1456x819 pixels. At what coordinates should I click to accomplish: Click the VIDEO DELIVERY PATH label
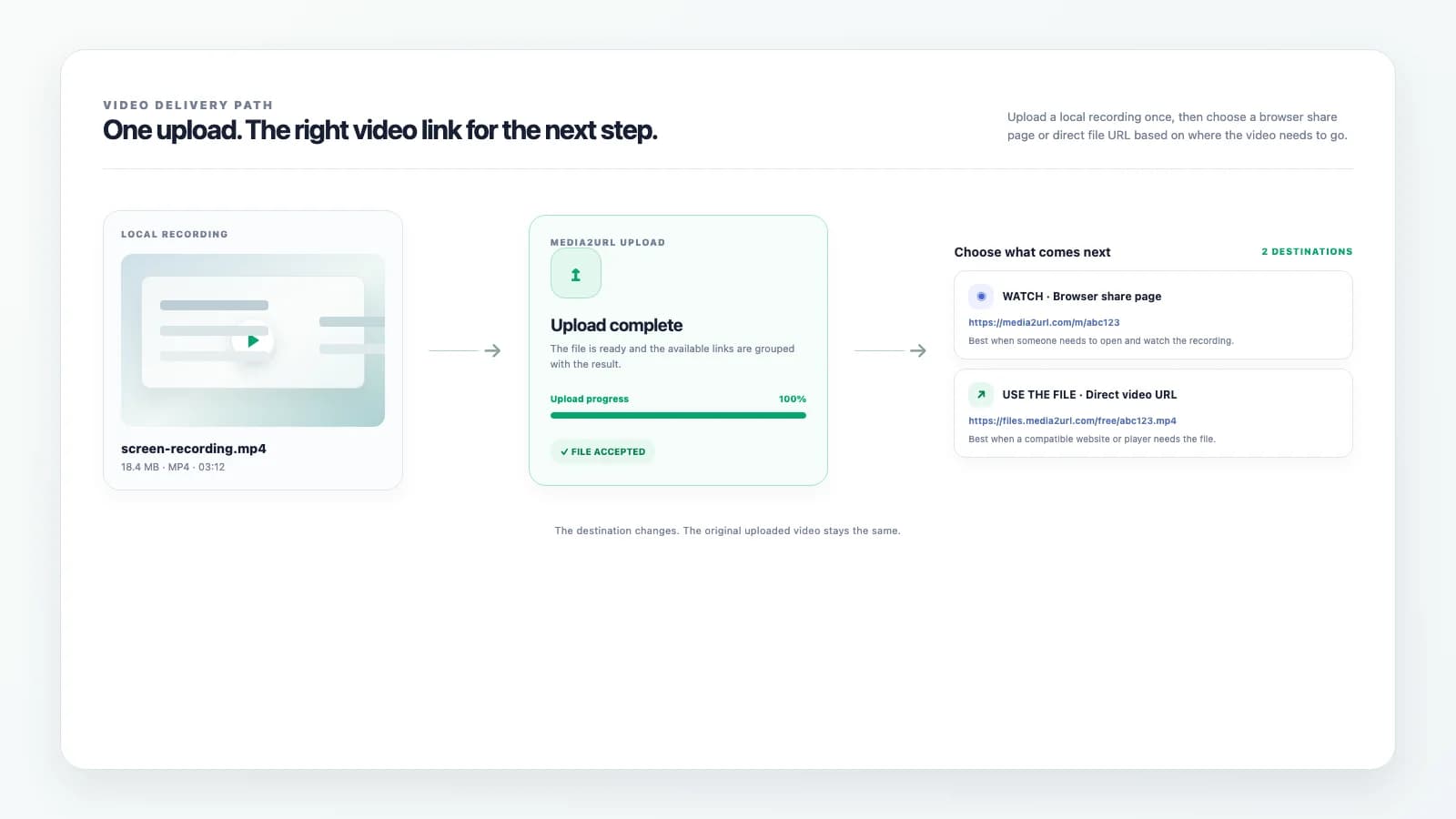[x=188, y=105]
